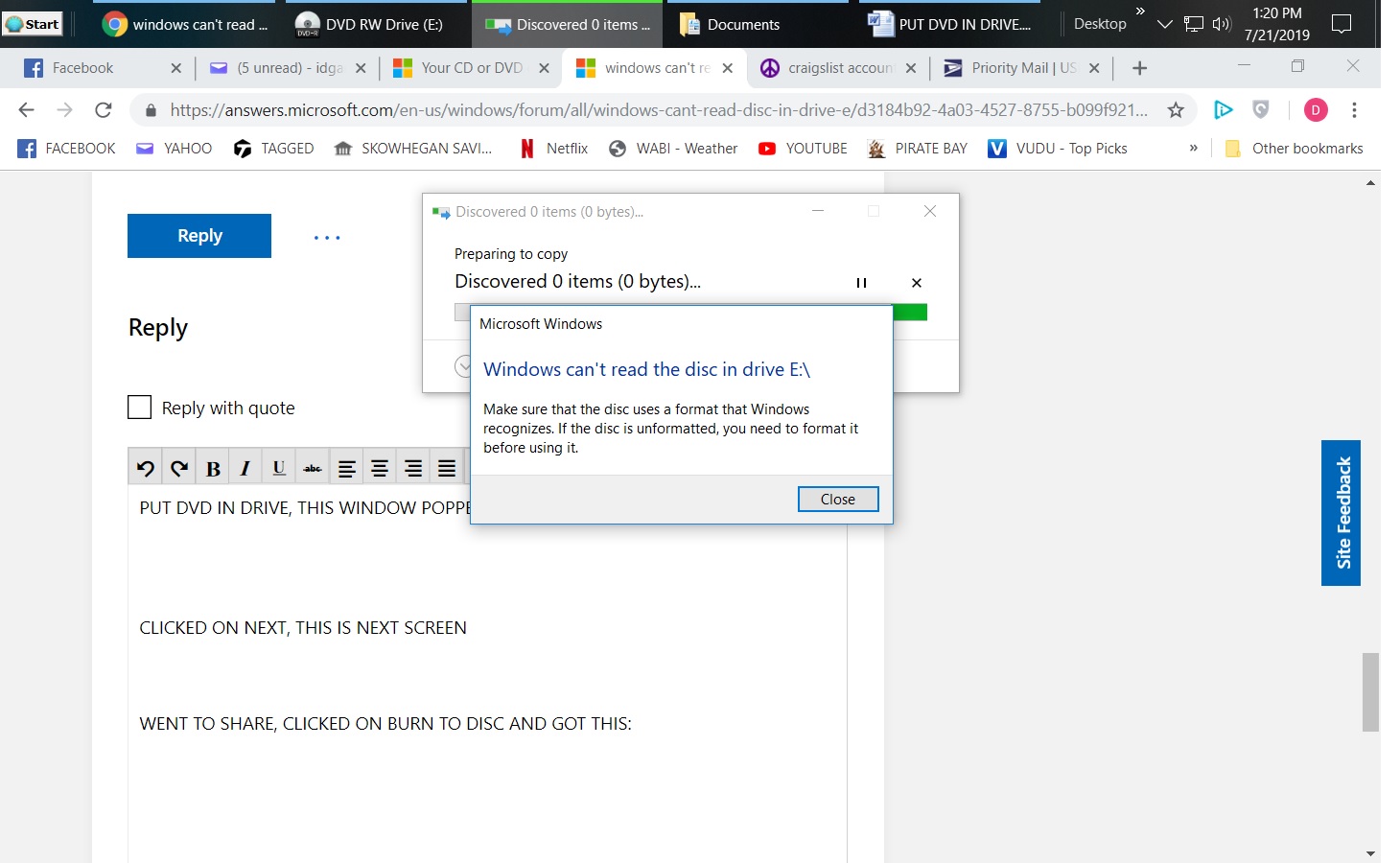Check the Reply with quote box

tap(140, 408)
